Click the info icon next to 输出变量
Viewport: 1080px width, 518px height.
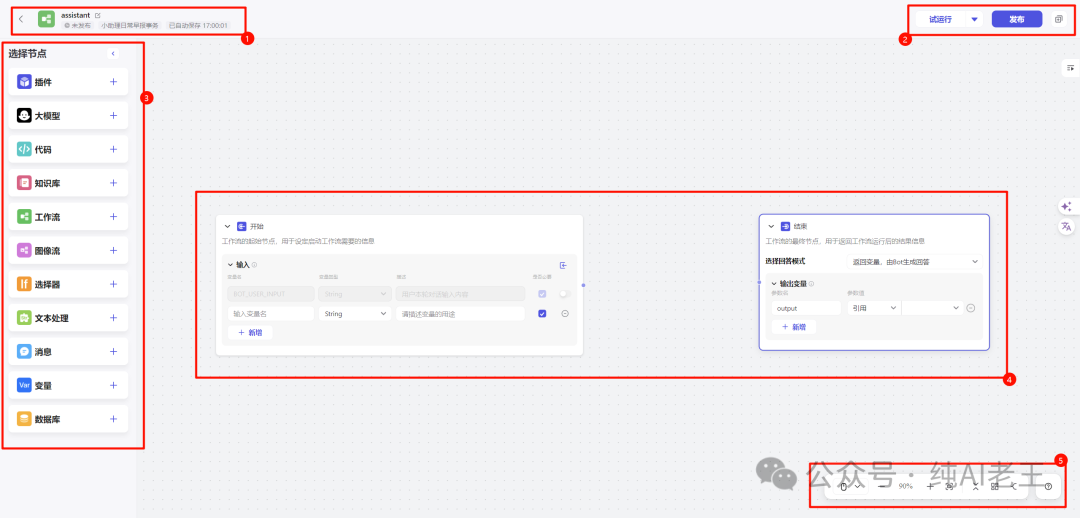tap(811, 283)
